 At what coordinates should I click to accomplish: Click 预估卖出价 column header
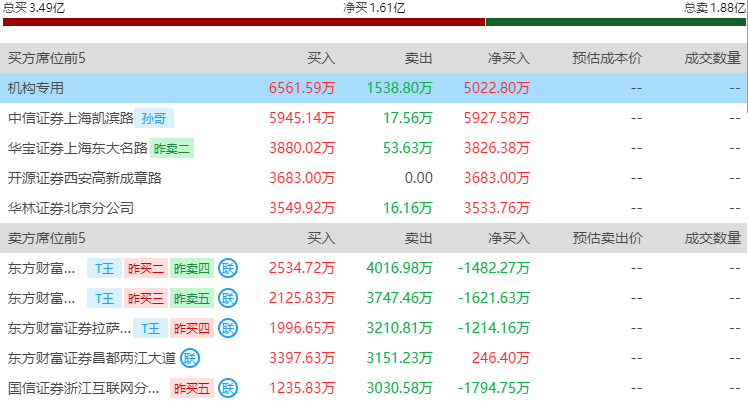click(607, 238)
